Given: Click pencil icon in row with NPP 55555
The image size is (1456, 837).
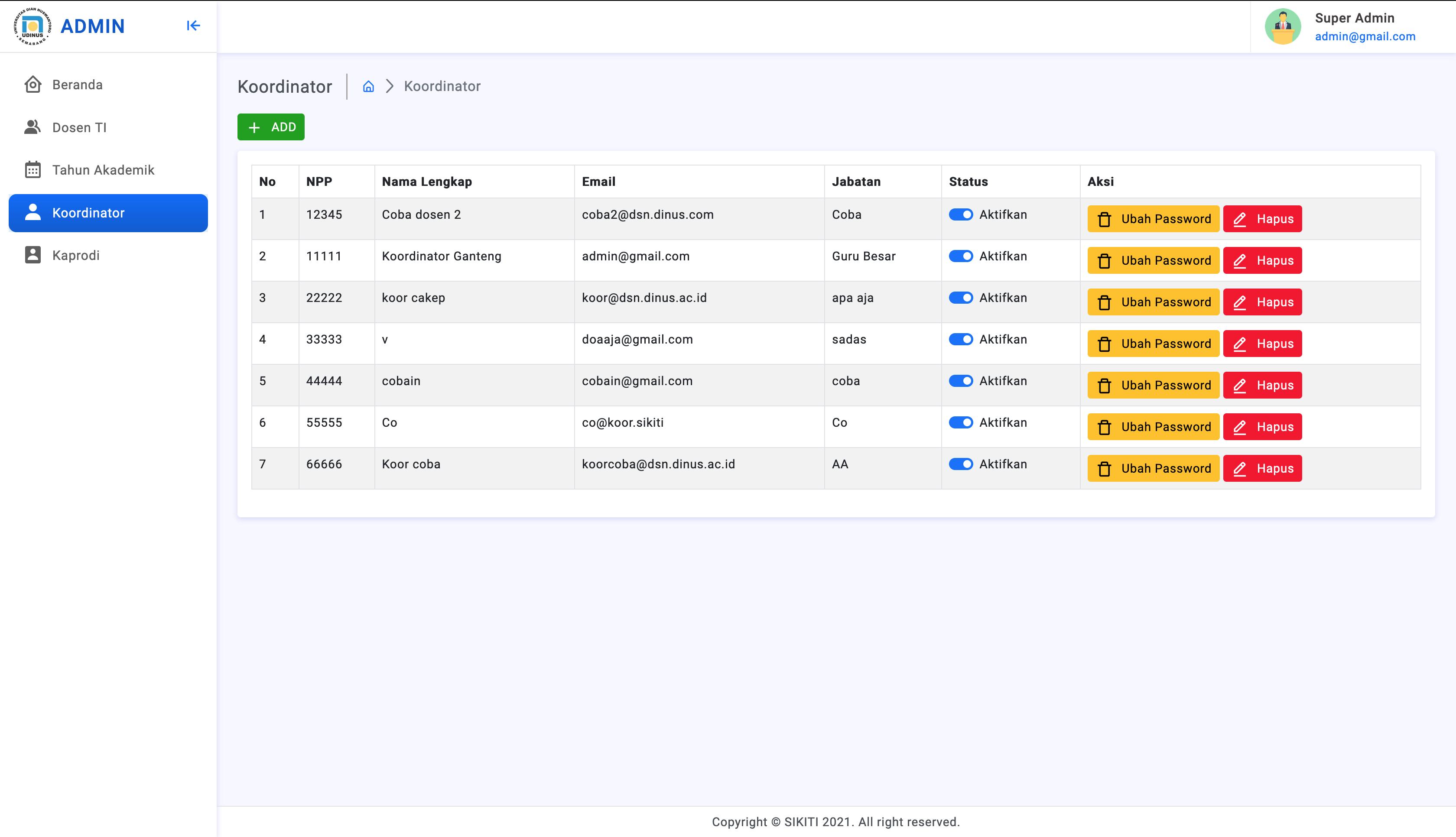Looking at the screenshot, I should click(x=1239, y=427).
